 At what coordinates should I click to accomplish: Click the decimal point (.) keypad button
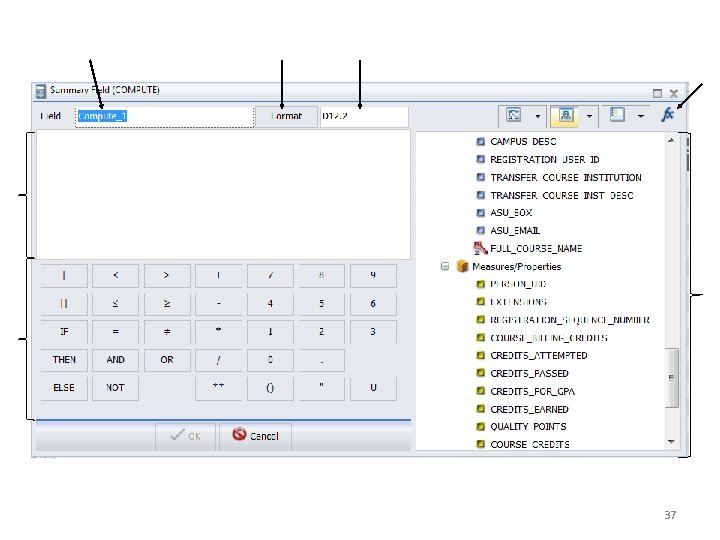point(321,360)
